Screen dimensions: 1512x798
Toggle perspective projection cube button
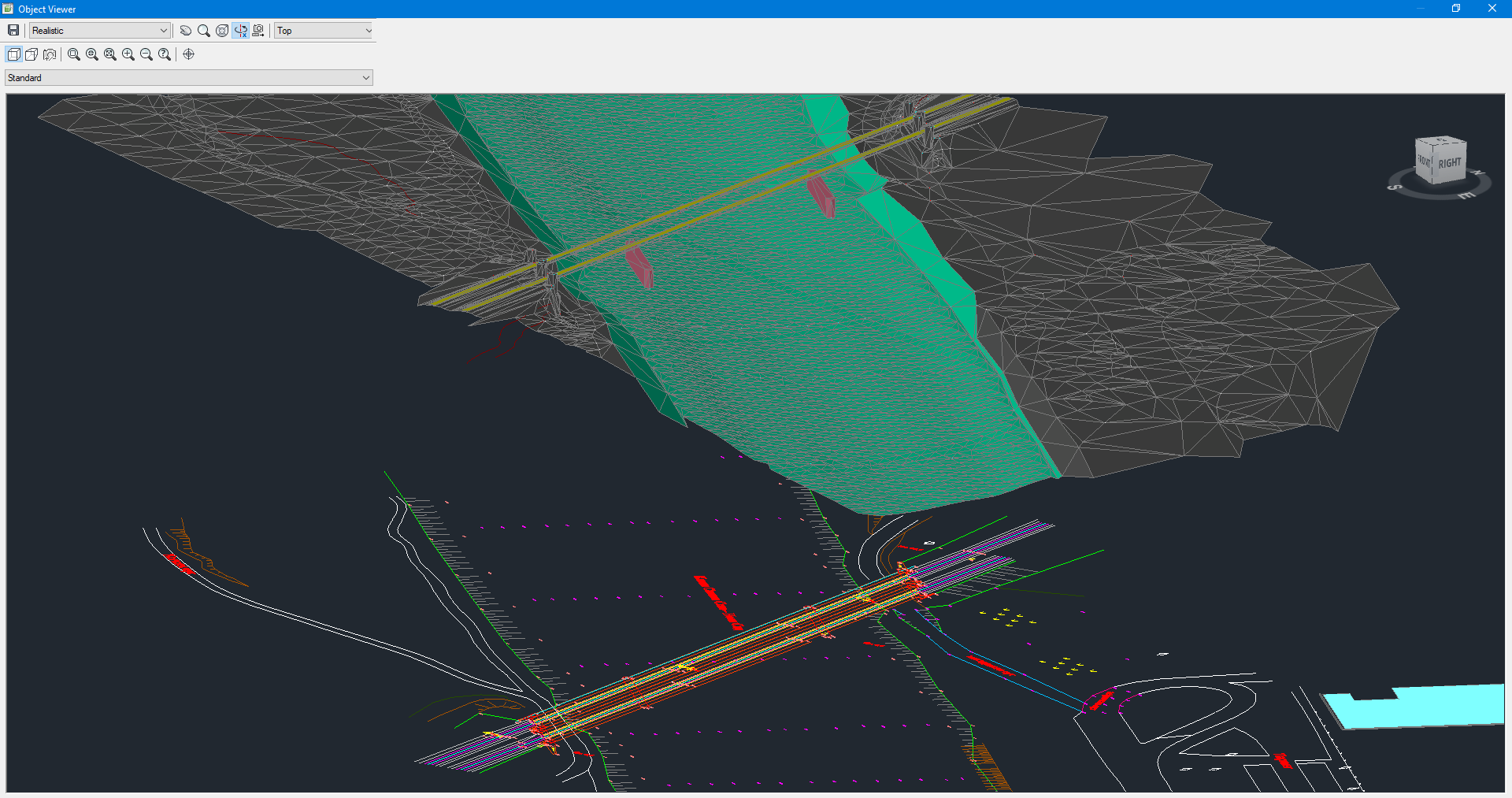pos(31,54)
